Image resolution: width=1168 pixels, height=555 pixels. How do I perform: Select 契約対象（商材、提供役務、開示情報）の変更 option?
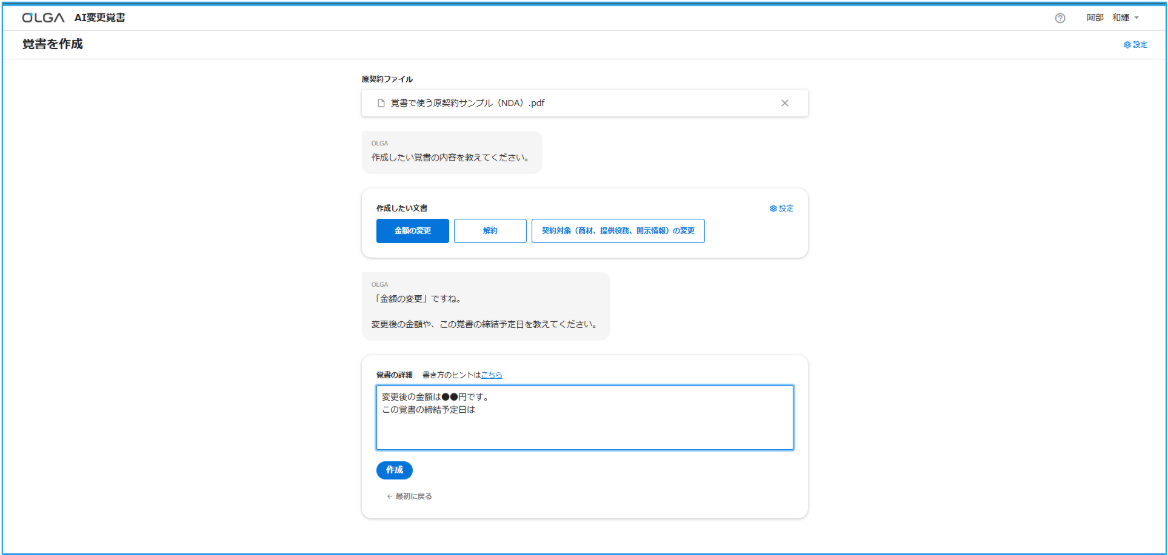pos(618,231)
